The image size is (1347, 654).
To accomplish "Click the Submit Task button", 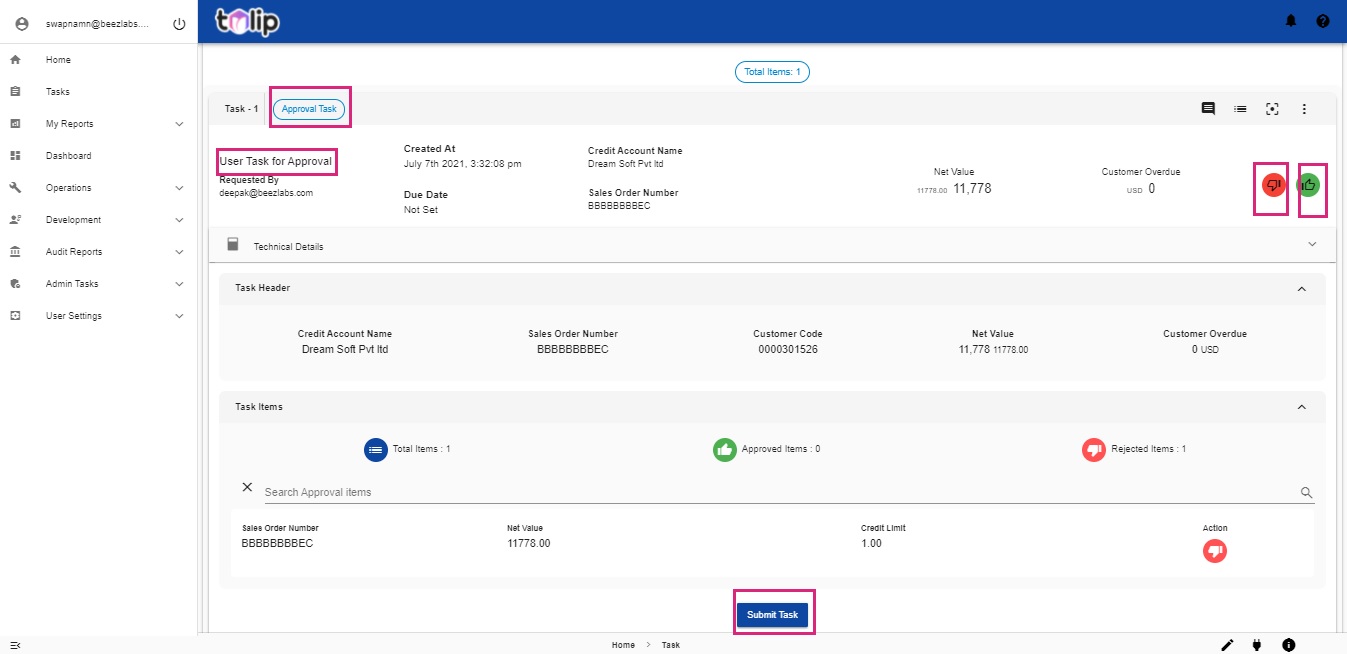I will (x=772, y=614).
